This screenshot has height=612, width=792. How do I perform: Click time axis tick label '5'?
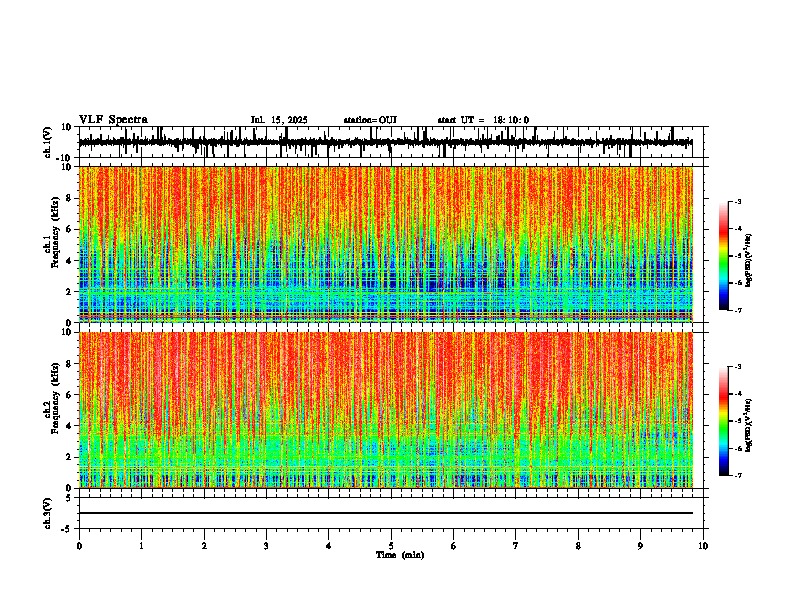pyautogui.click(x=391, y=546)
